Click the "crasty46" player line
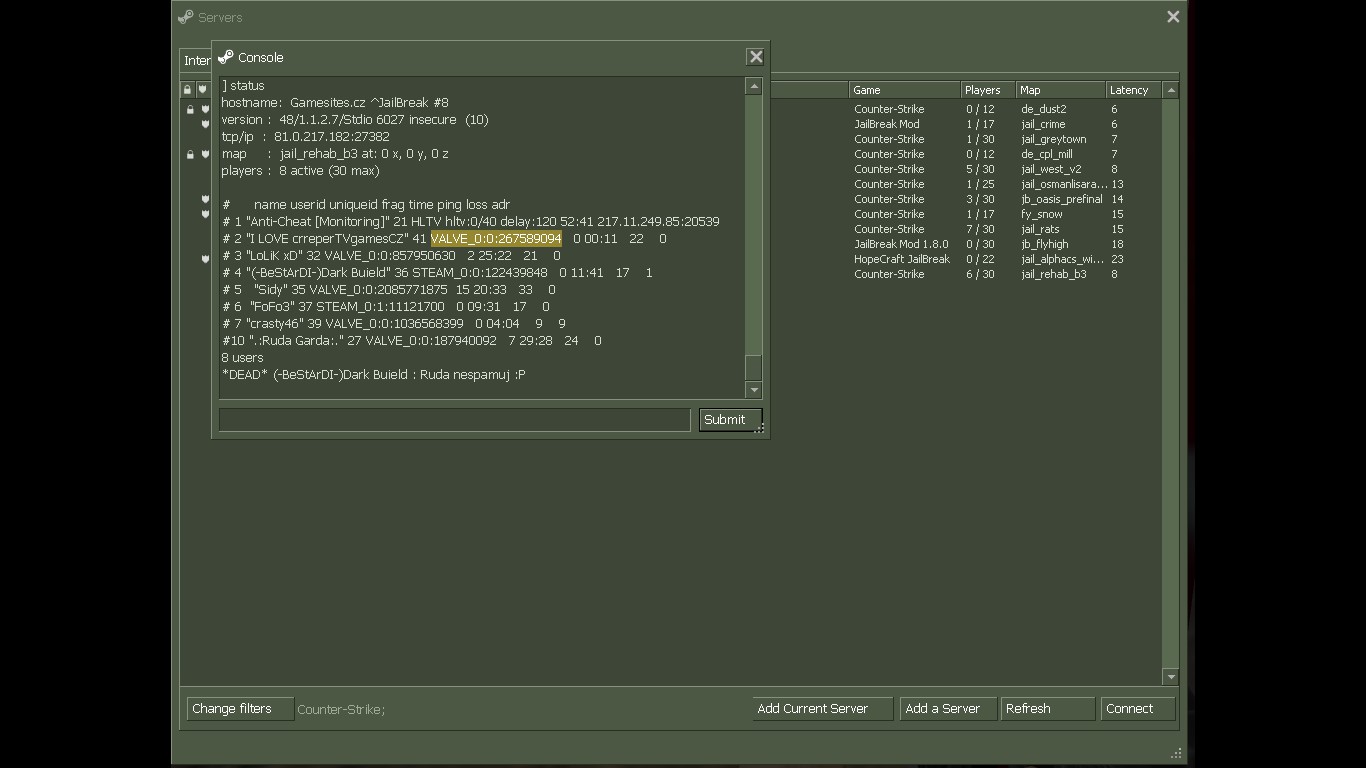Screen dimensions: 1366x768 [x=394, y=324]
